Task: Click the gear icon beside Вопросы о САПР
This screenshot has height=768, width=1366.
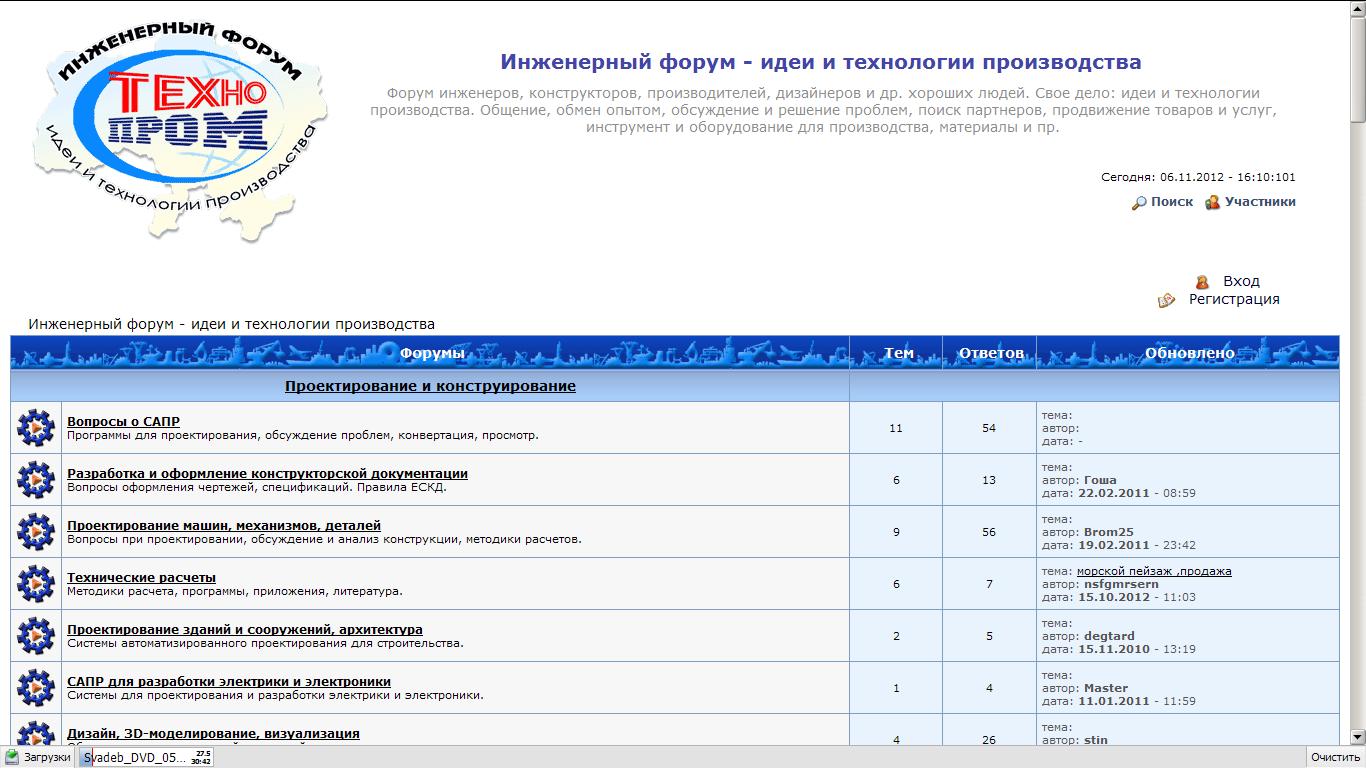Action: click(36, 428)
